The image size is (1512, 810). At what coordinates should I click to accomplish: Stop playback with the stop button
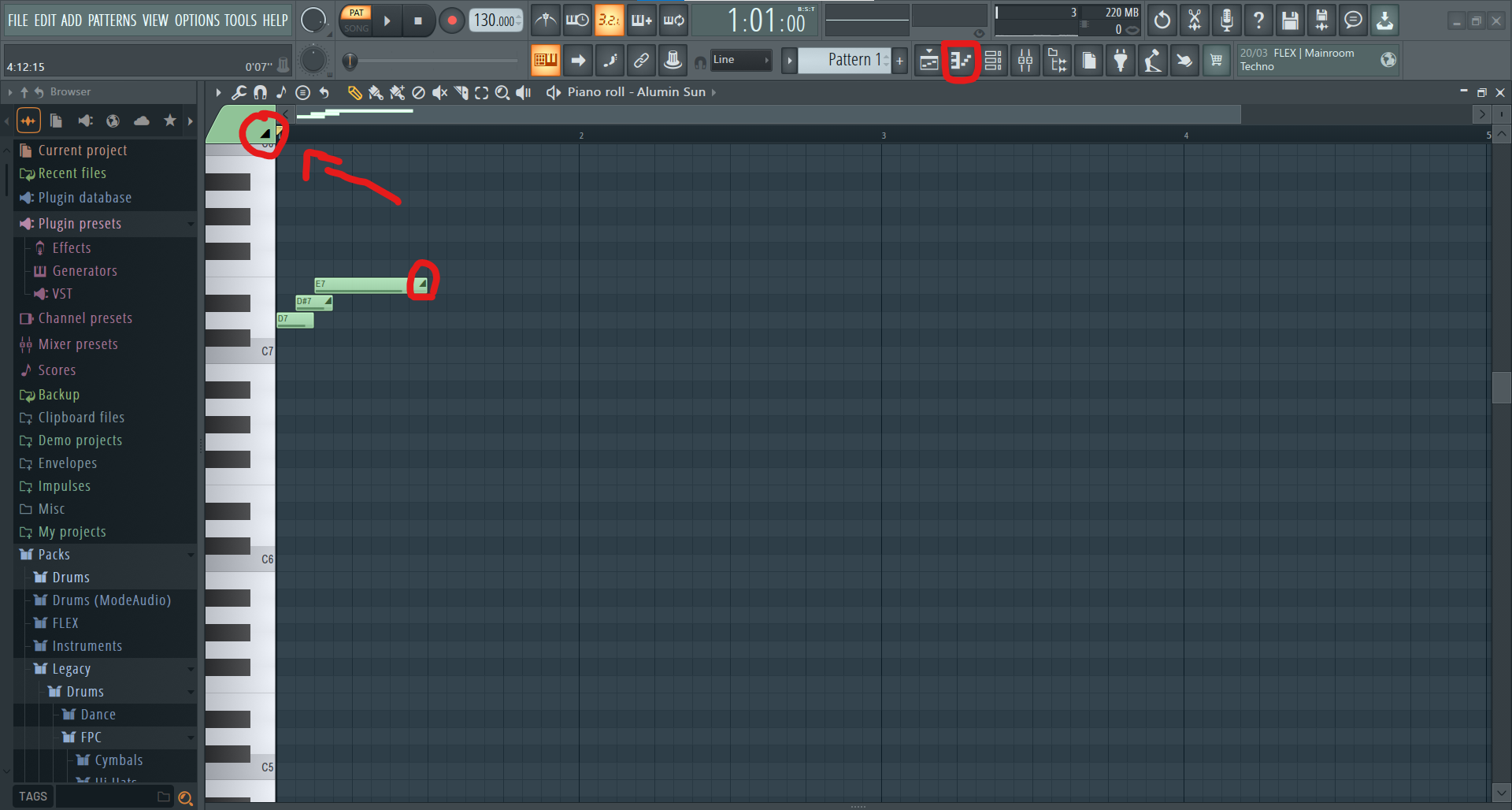[418, 20]
